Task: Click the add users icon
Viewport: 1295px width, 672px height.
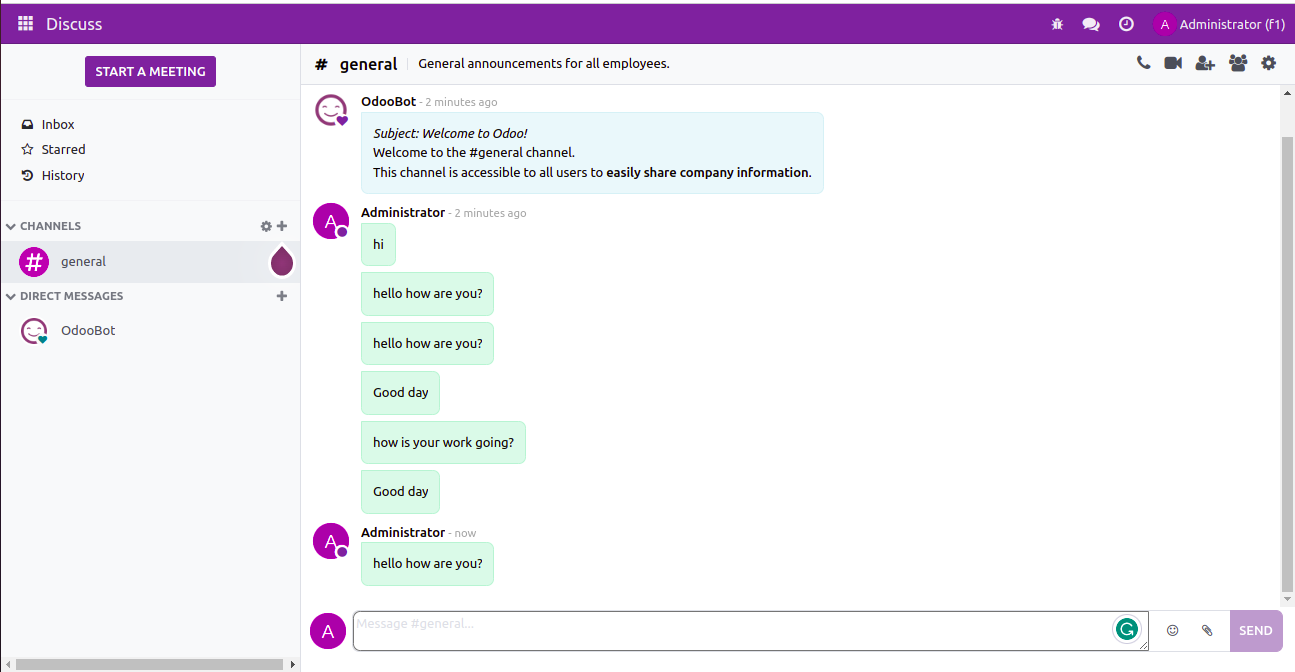Action: (x=1205, y=63)
